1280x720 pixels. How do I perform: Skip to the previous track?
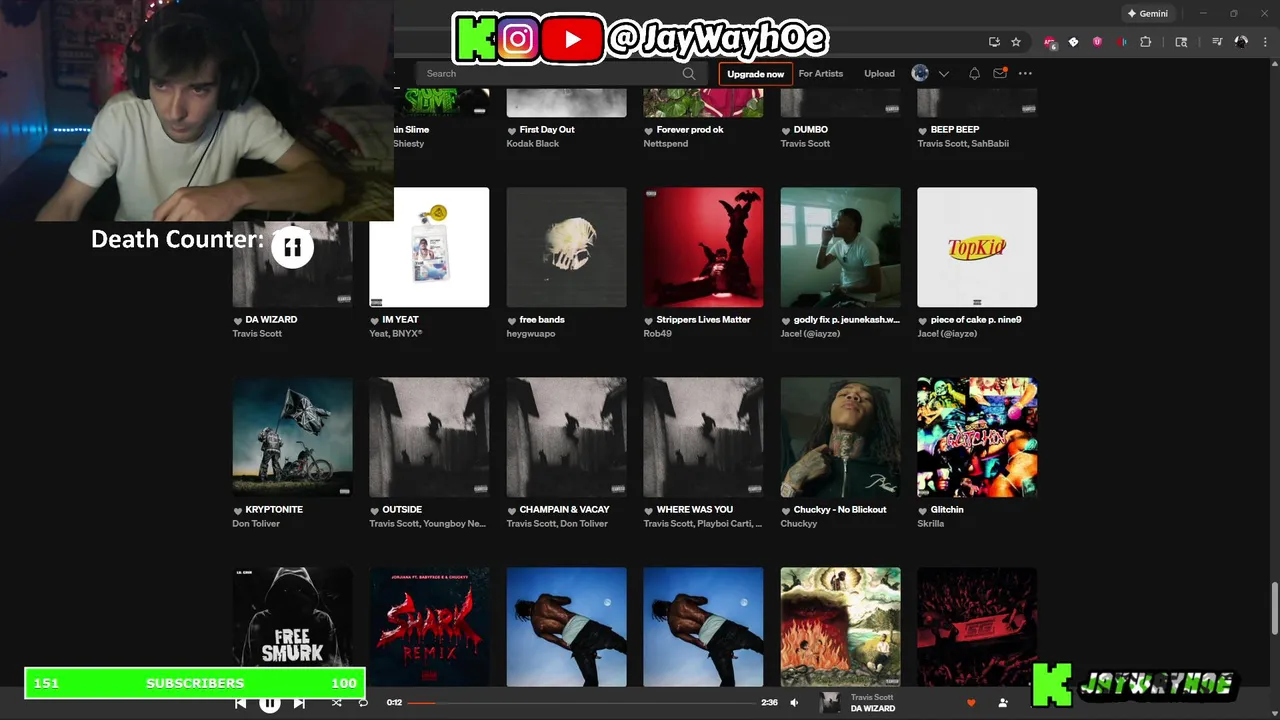pyautogui.click(x=241, y=703)
